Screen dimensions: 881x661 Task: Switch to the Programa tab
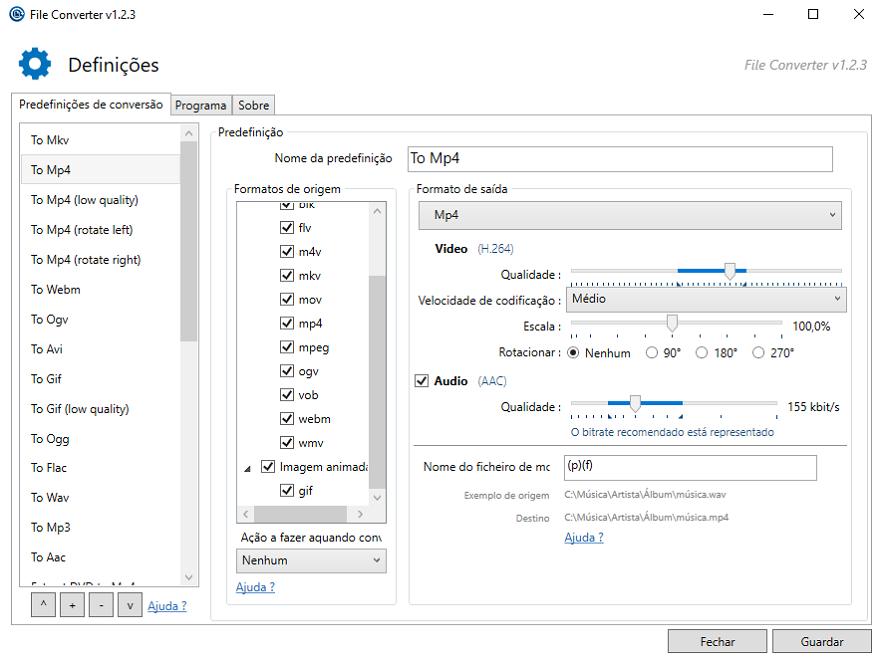(x=200, y=105)
